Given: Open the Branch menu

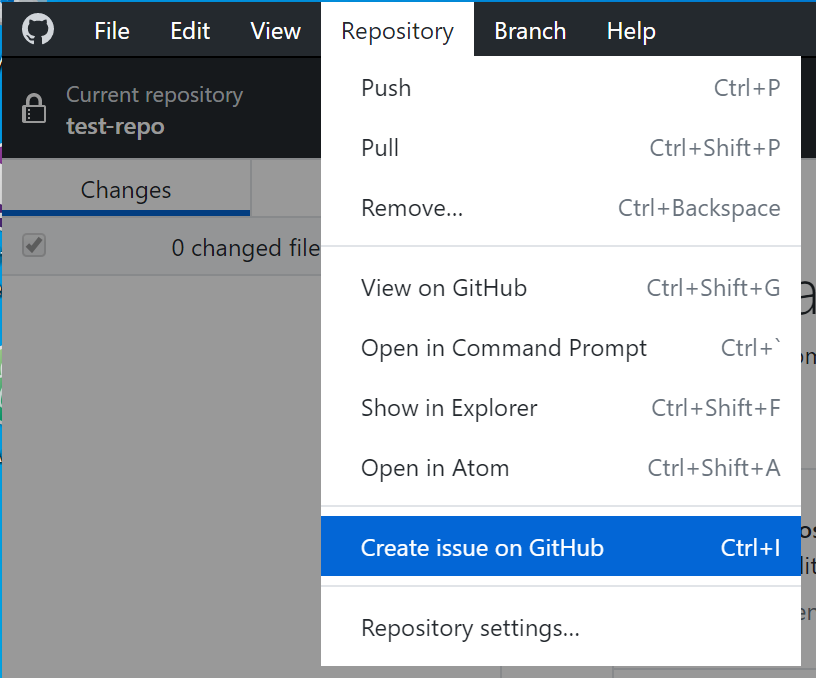Looking at the screenshot, I should coord(530,31).
